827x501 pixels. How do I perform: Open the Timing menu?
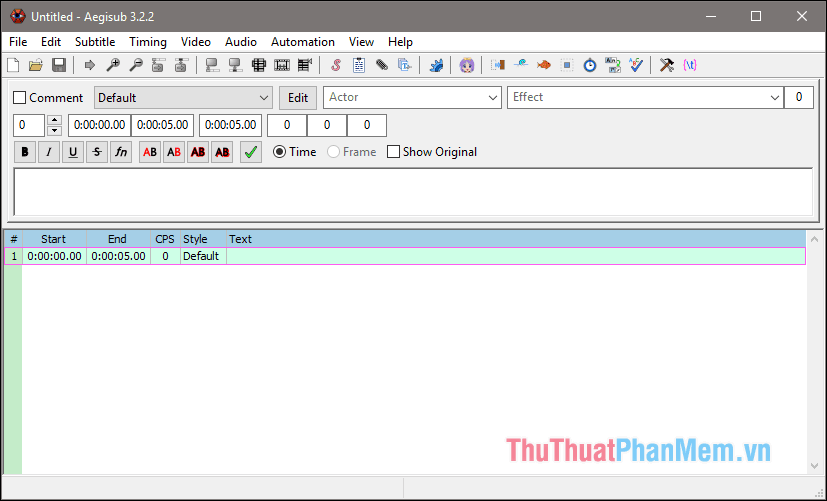pyautogui.click(x=148, y=42)
